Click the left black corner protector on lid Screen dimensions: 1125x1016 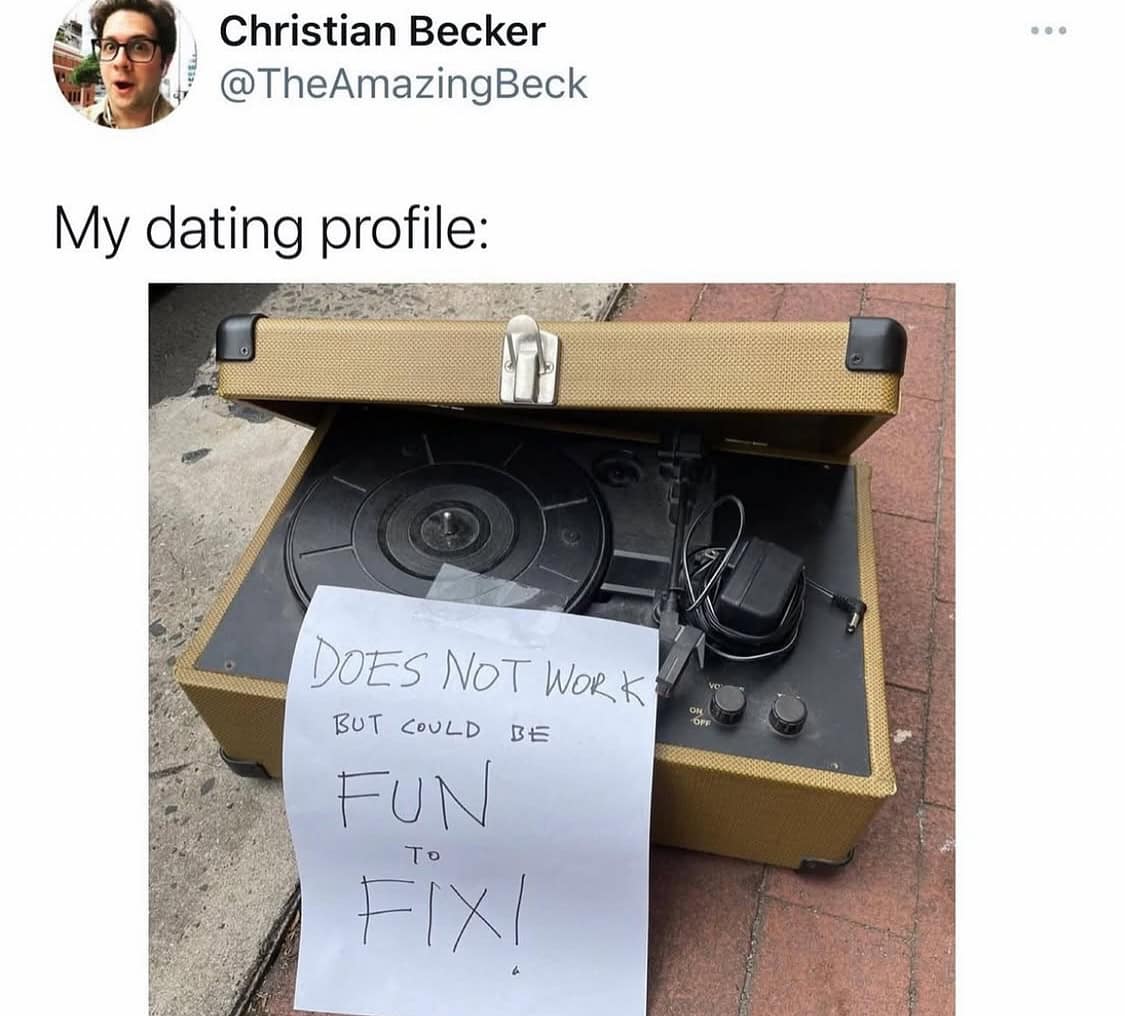tap(242, 339)
